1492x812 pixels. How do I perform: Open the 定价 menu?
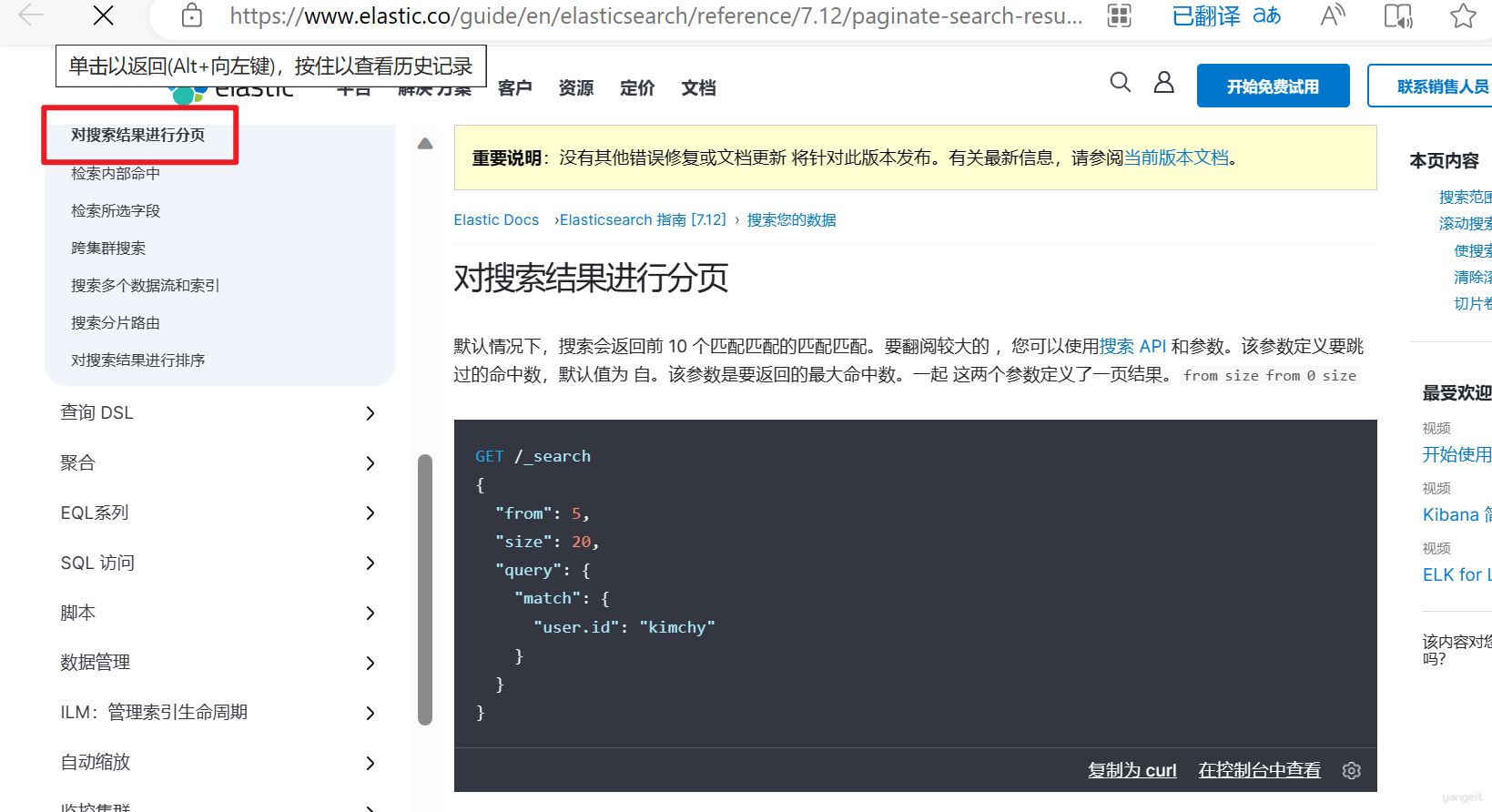coord(637,87)
